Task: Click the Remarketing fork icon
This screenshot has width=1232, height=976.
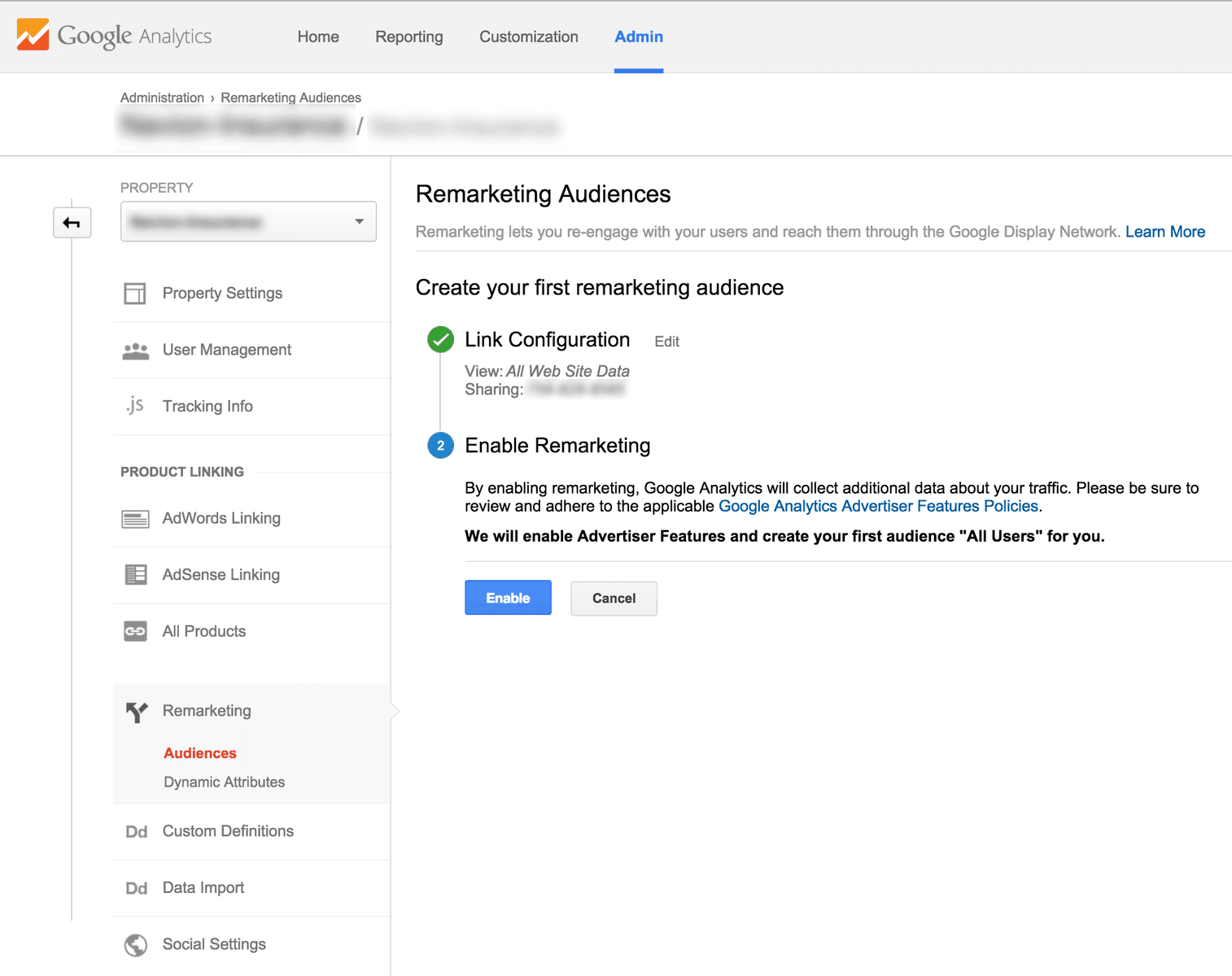Action: (137, 712)
